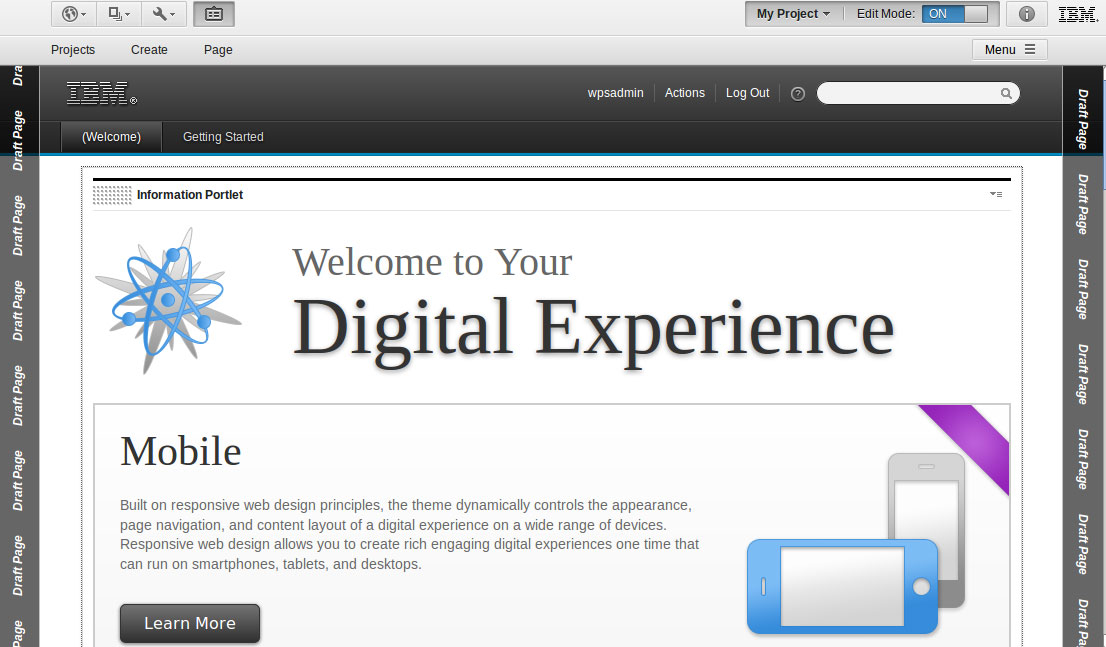Click the globe site management toolbar icon
Viewport: 1106px width, 647px height.
pos(68,14)
